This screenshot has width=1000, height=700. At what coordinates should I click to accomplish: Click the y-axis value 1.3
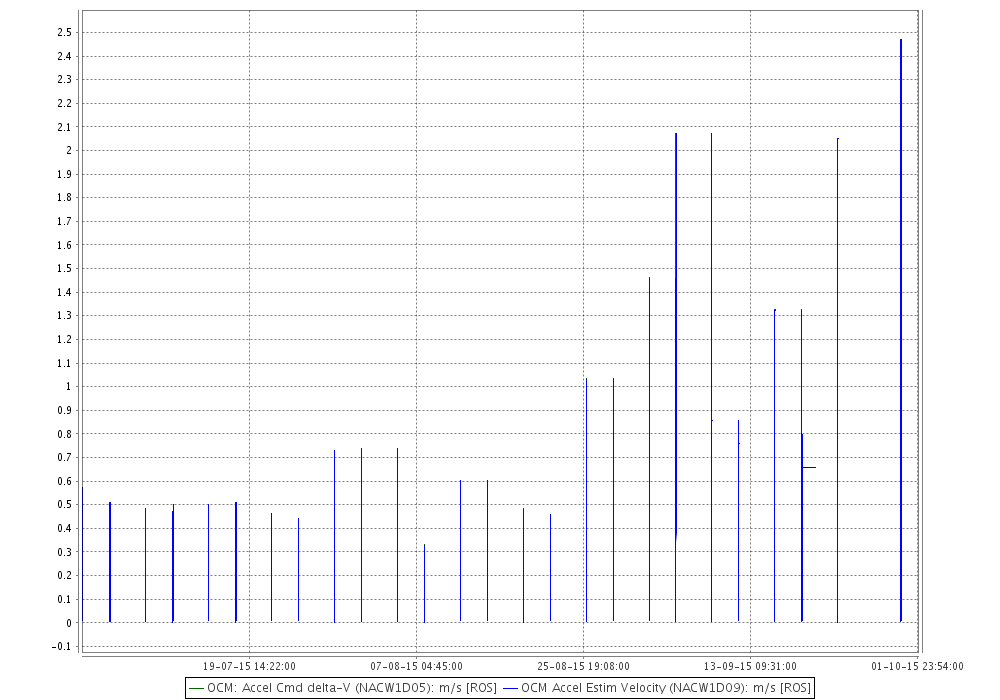coord(64,316)
